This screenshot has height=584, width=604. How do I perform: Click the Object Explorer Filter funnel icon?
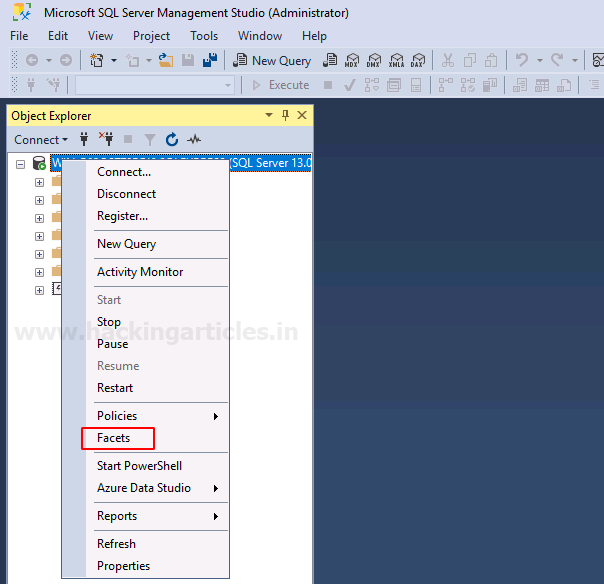click(150, 139)
